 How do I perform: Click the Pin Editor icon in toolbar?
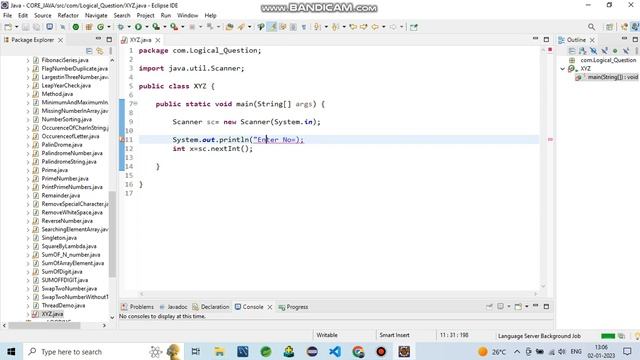(414, 27)
